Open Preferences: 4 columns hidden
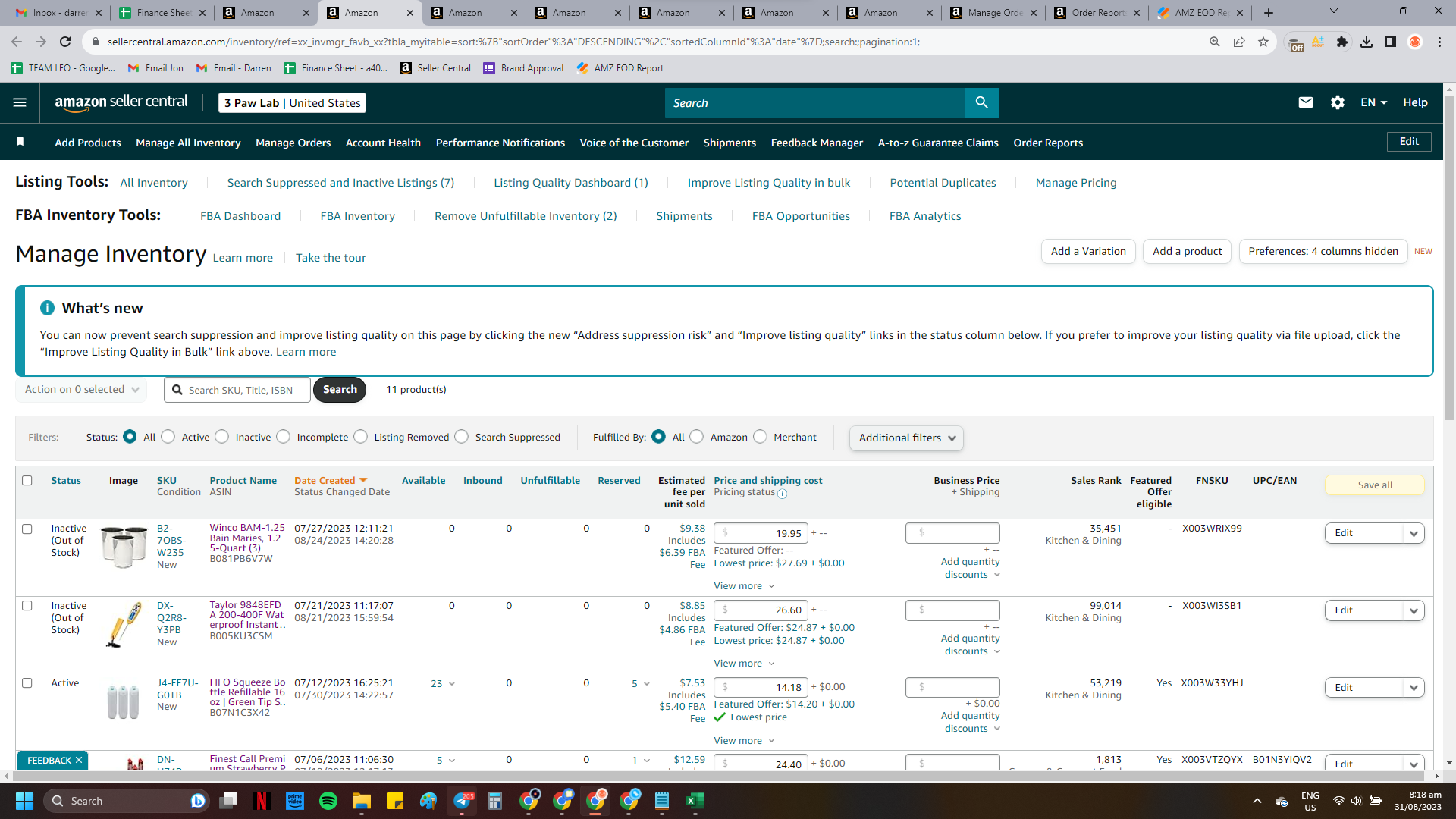Viewport: 1456px width, 819px height. (x=1323, y=251)
